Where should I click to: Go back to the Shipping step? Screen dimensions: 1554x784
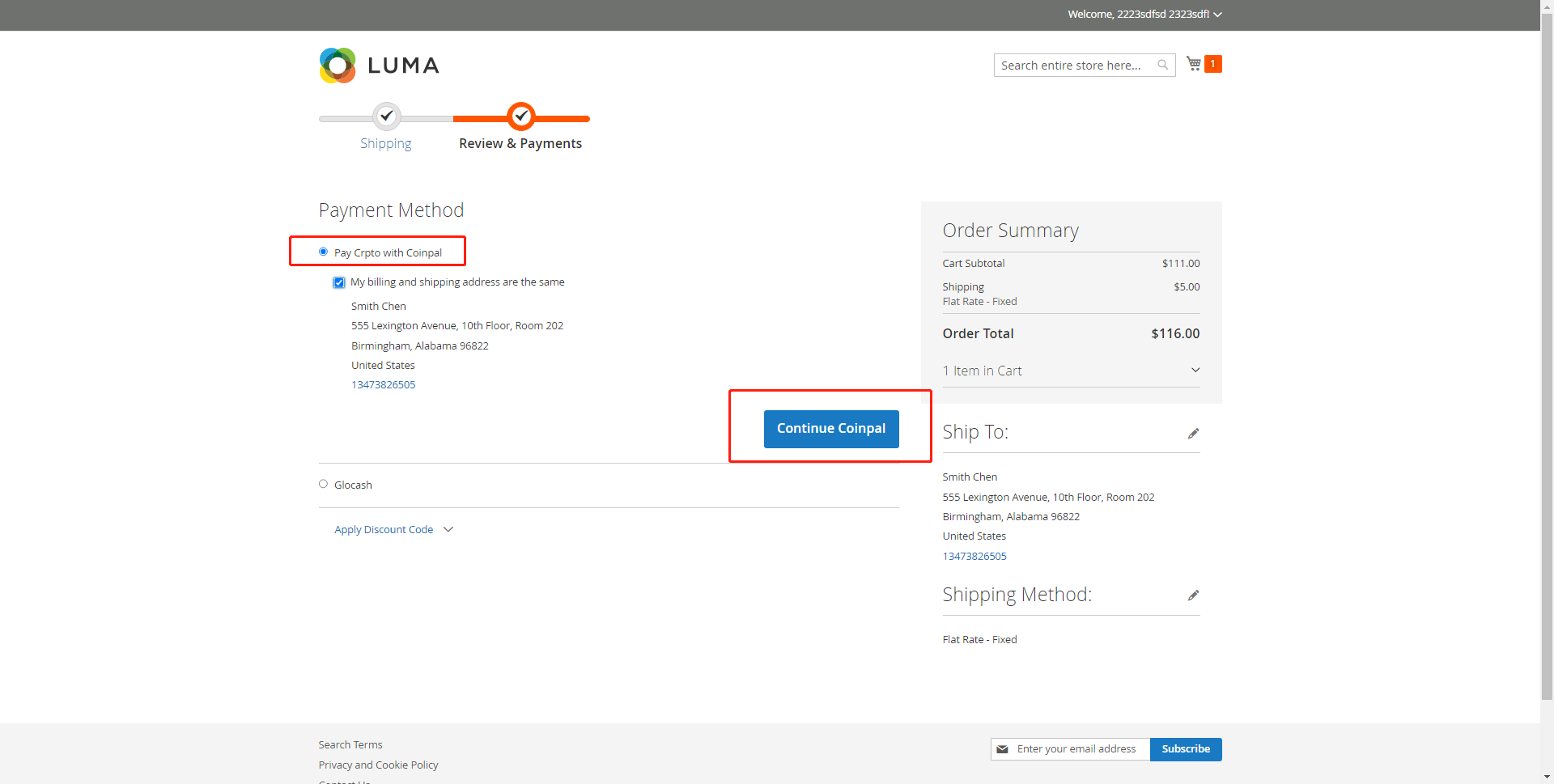pos(386,143)
